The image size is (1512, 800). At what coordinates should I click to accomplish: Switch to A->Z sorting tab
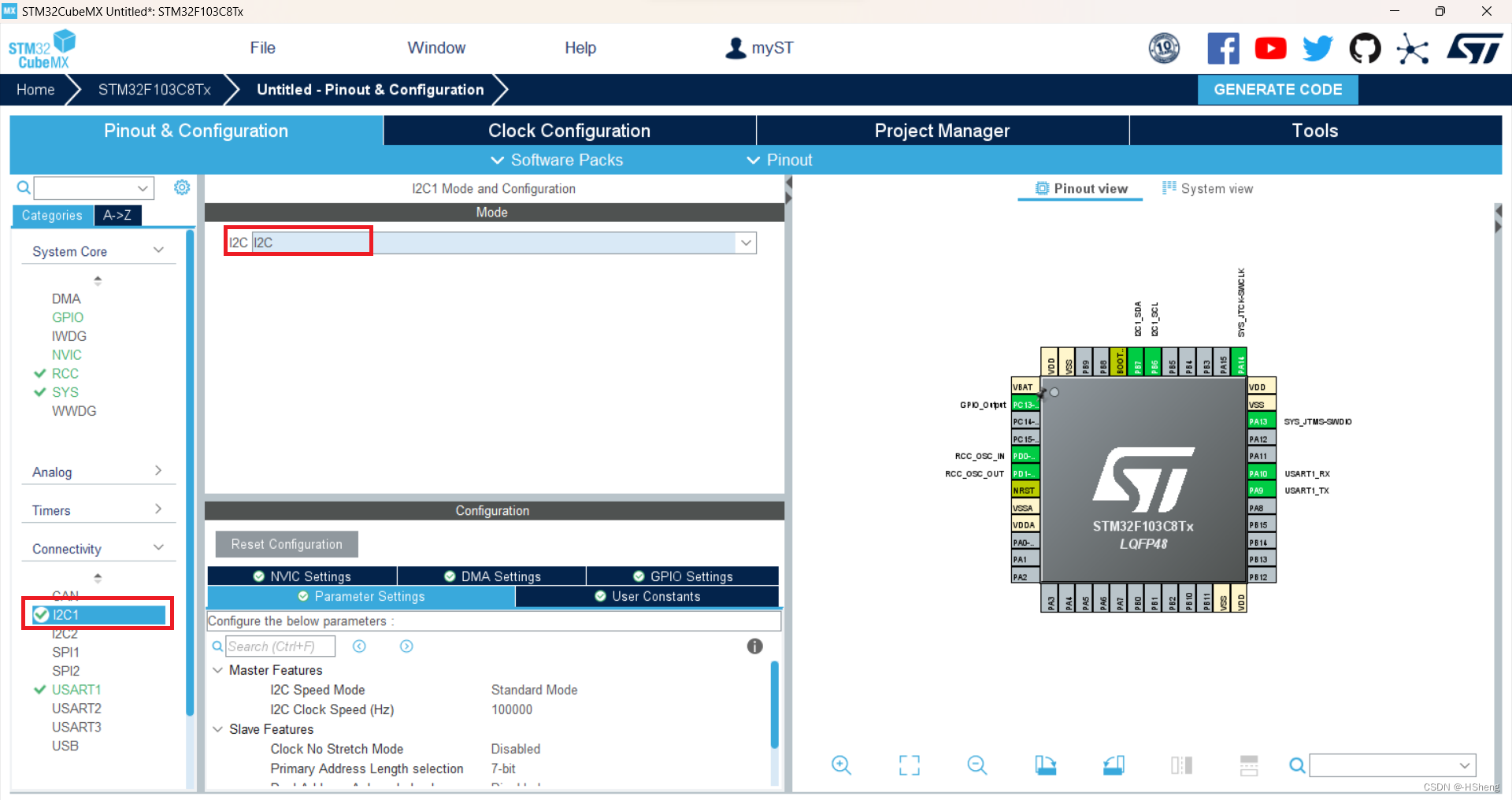(x=117, y=215)
